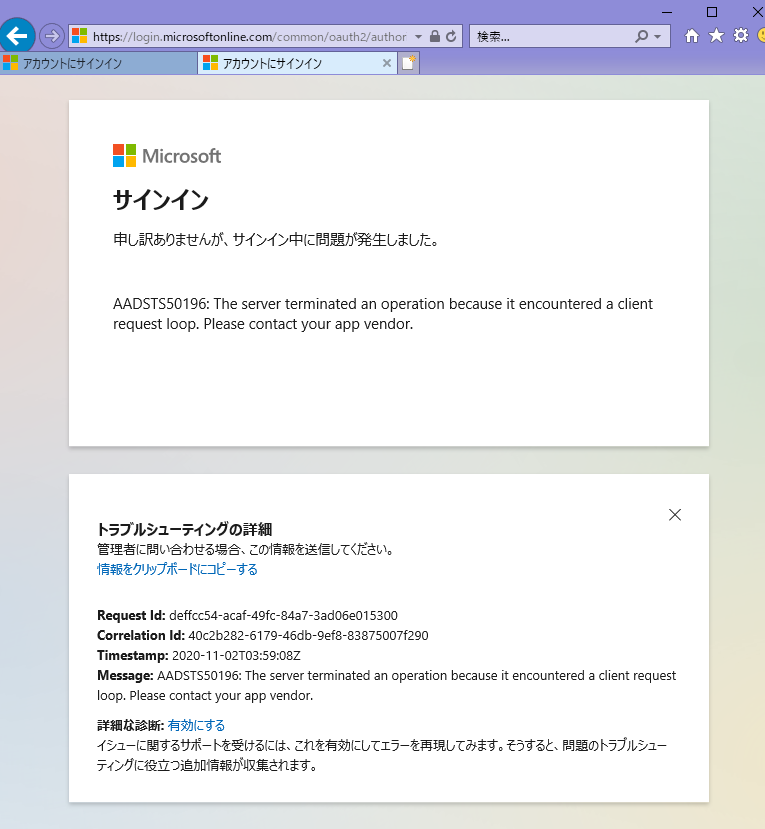Viewport: 765px width, 829px height.
Task: Switch to first アカウントにサインイン tab
Action: coord(98,63)
